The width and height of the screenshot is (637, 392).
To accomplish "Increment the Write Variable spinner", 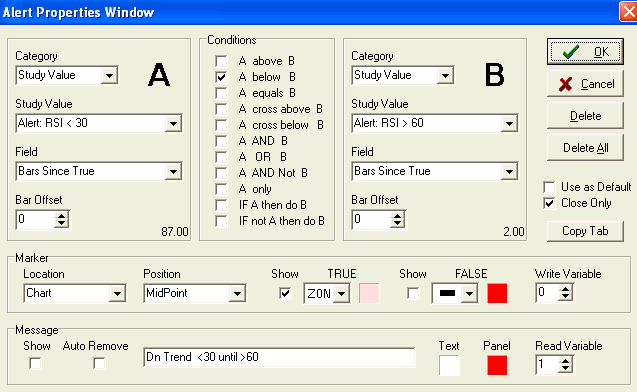I will tap(566, 288).
